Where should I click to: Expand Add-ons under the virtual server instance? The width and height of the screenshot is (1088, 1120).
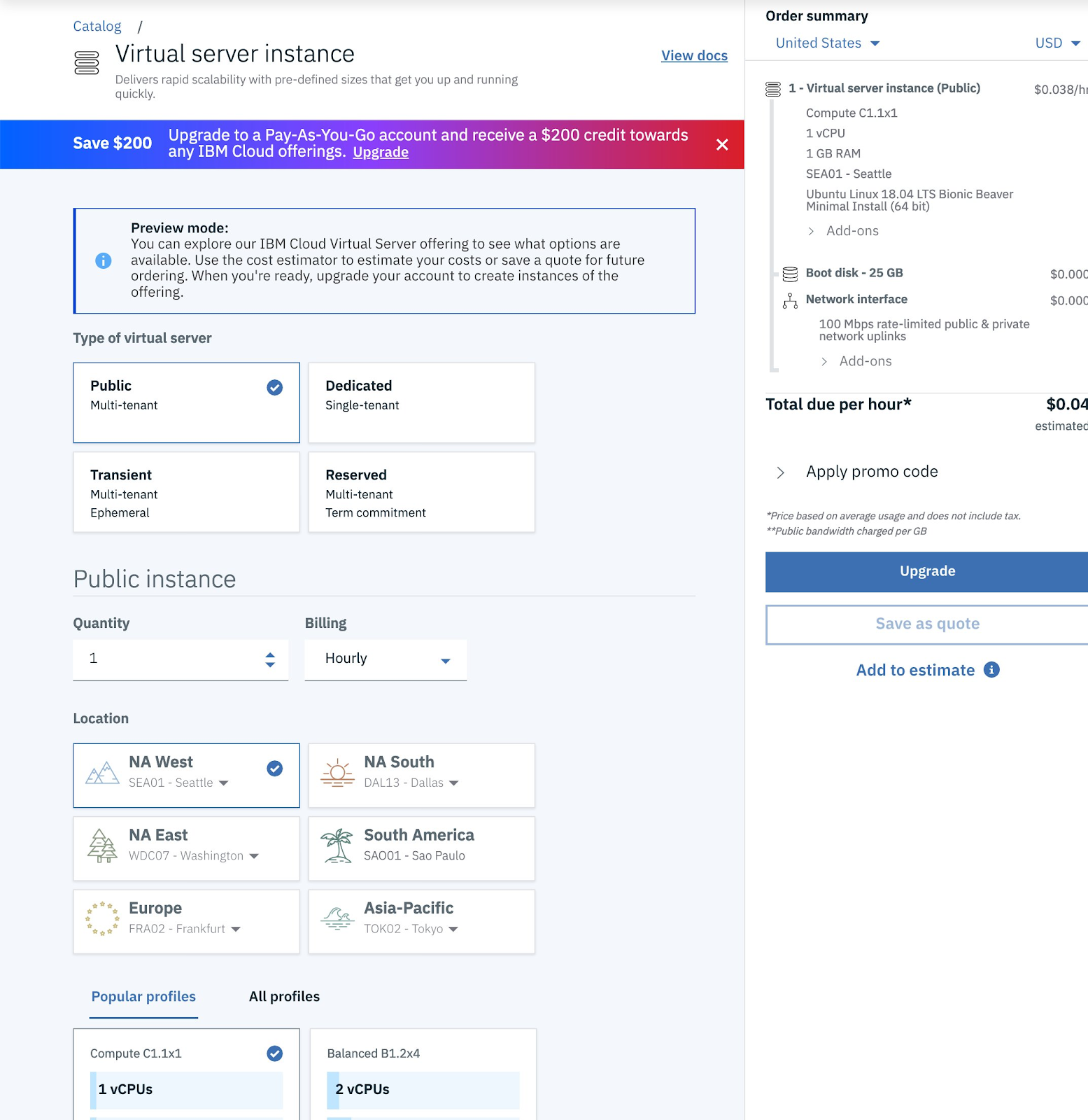(x=843, y=231)
